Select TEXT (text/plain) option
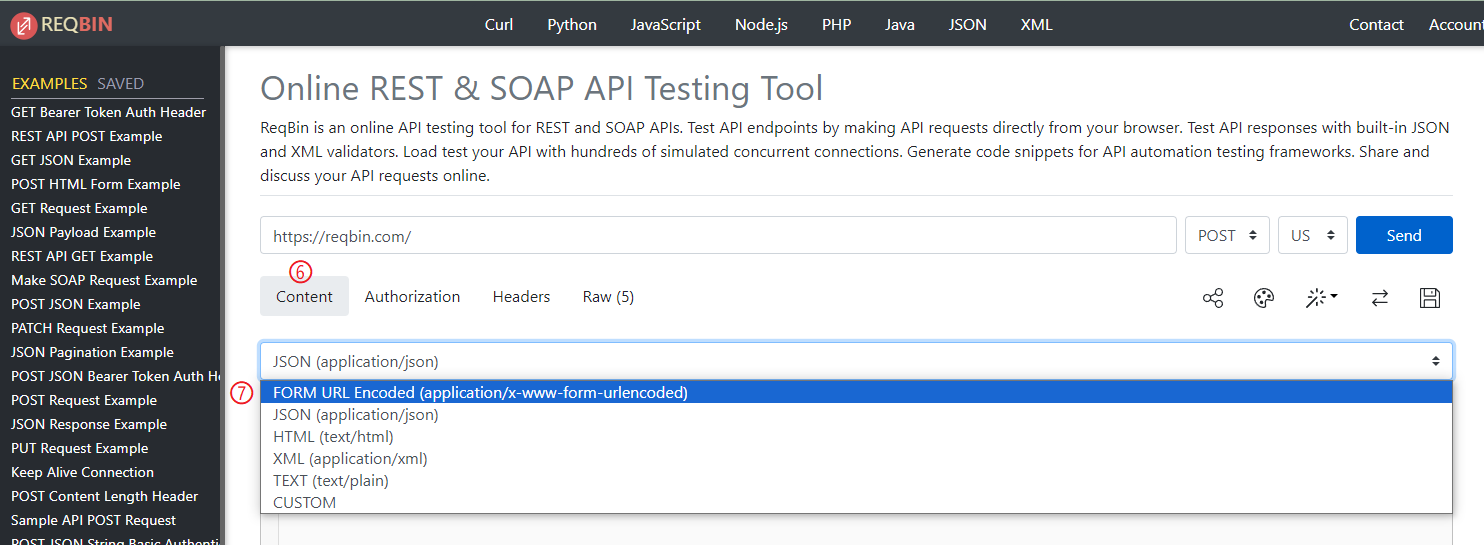 856,481
